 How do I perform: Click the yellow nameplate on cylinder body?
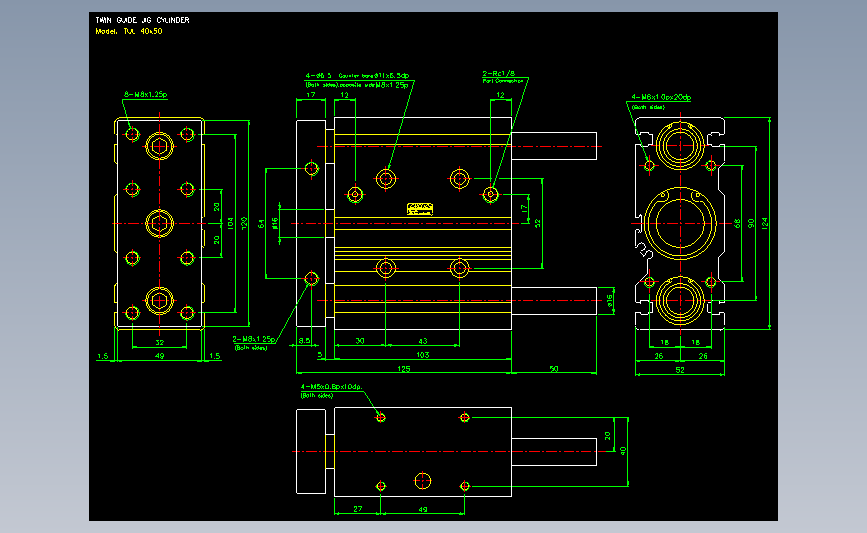pos(420,208)
